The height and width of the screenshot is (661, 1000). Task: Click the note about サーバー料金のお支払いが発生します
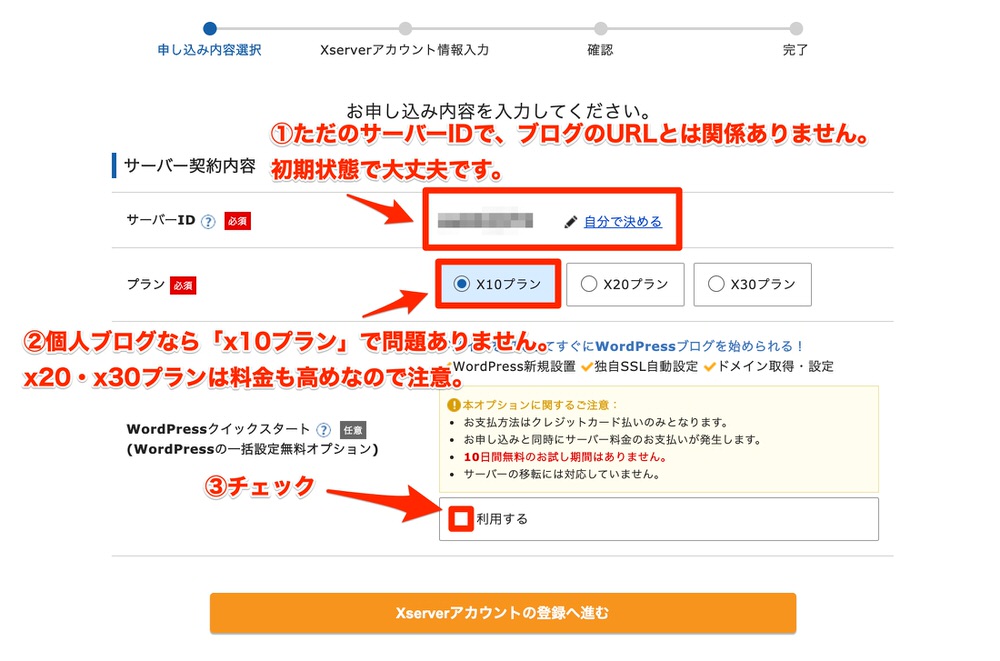tap(612, 440)
